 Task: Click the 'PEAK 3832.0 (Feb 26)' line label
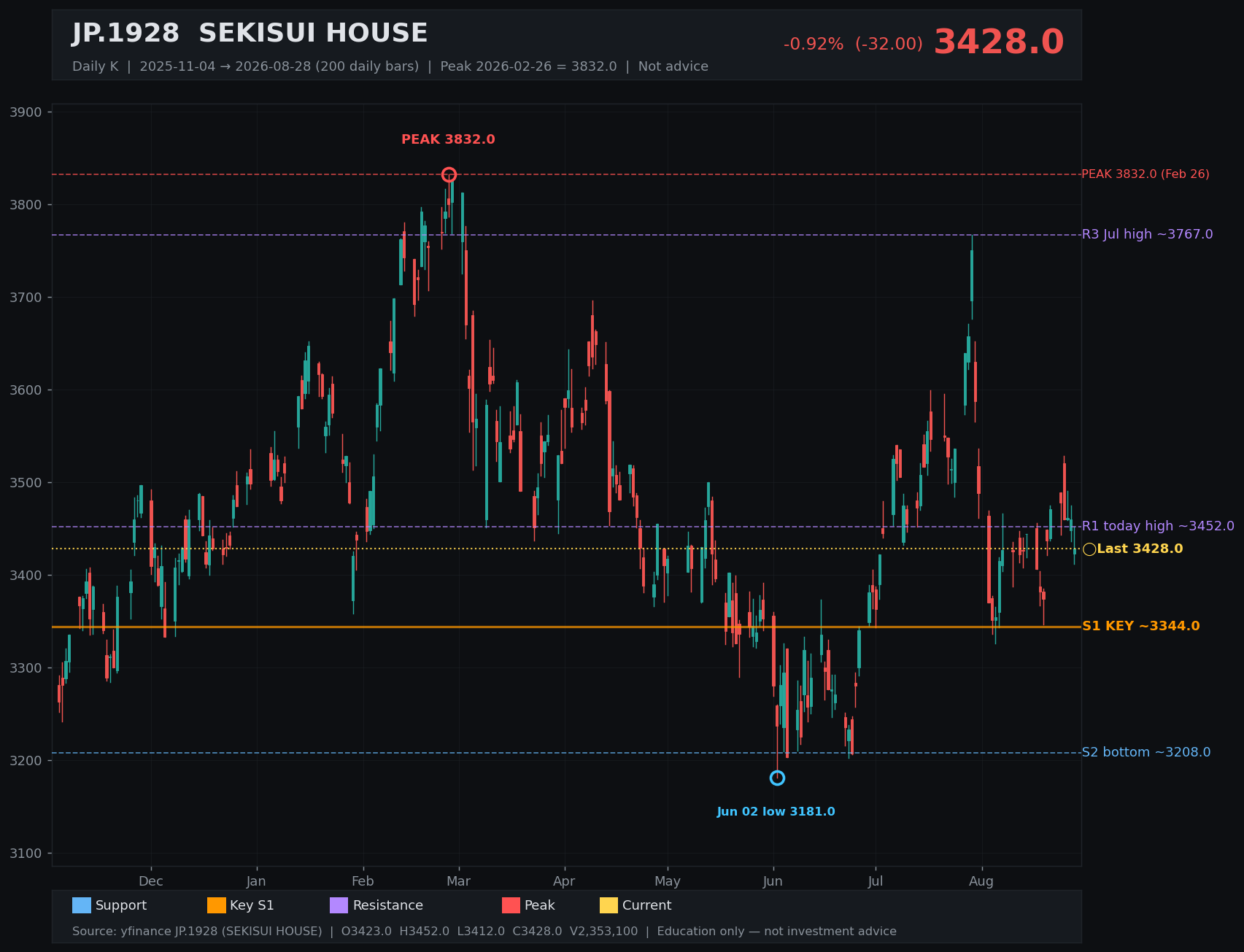click(1145, 174)
